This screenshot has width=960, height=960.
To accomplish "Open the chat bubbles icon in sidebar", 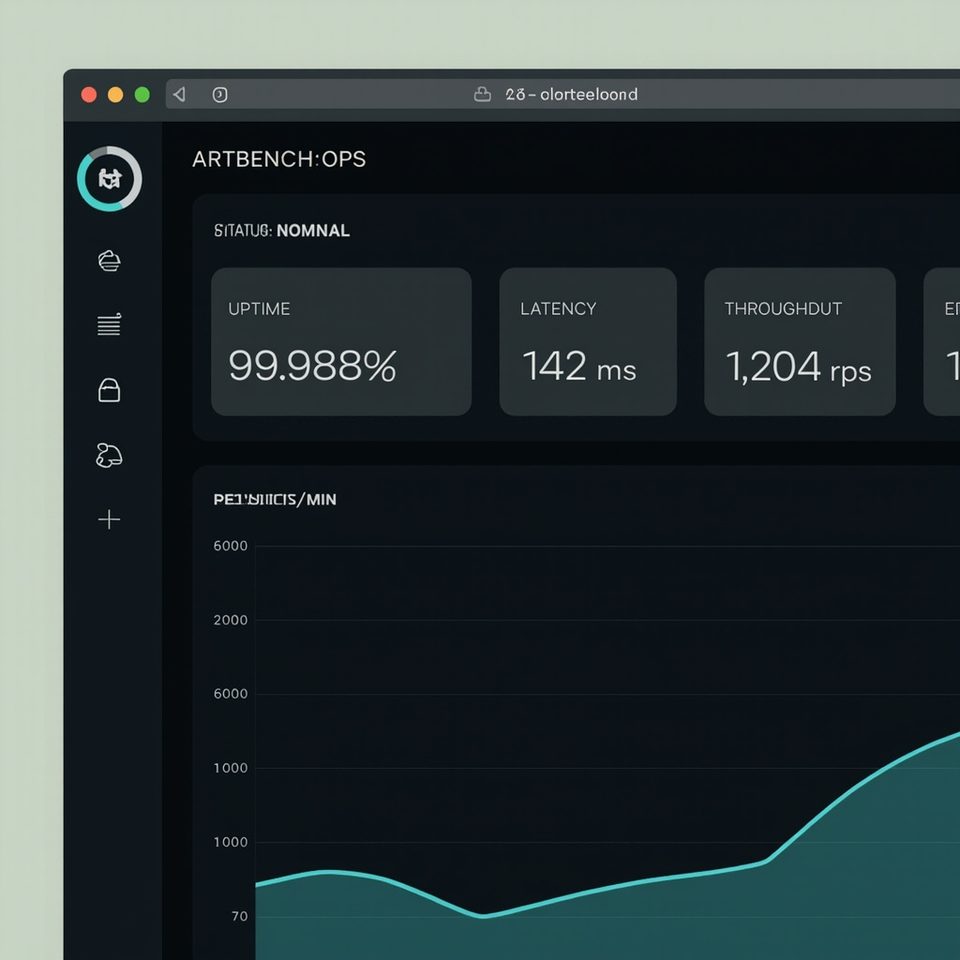I will (109, 456).
